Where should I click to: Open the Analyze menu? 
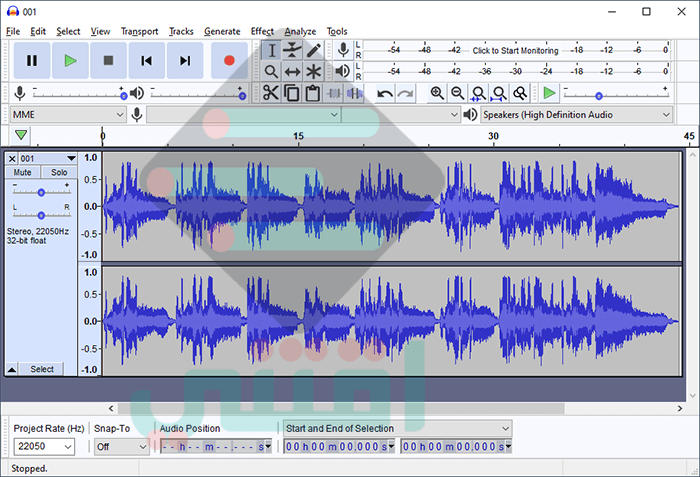[300, 31]
